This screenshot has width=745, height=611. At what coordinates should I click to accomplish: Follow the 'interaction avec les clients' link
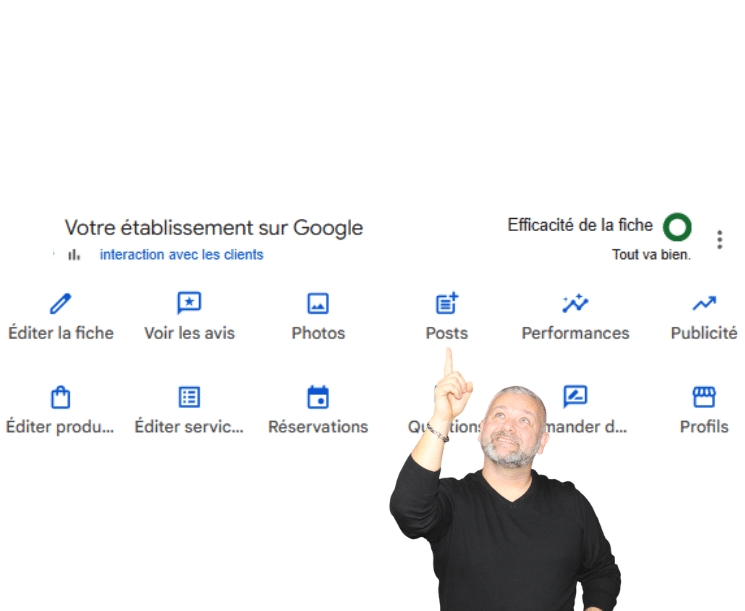181,255
